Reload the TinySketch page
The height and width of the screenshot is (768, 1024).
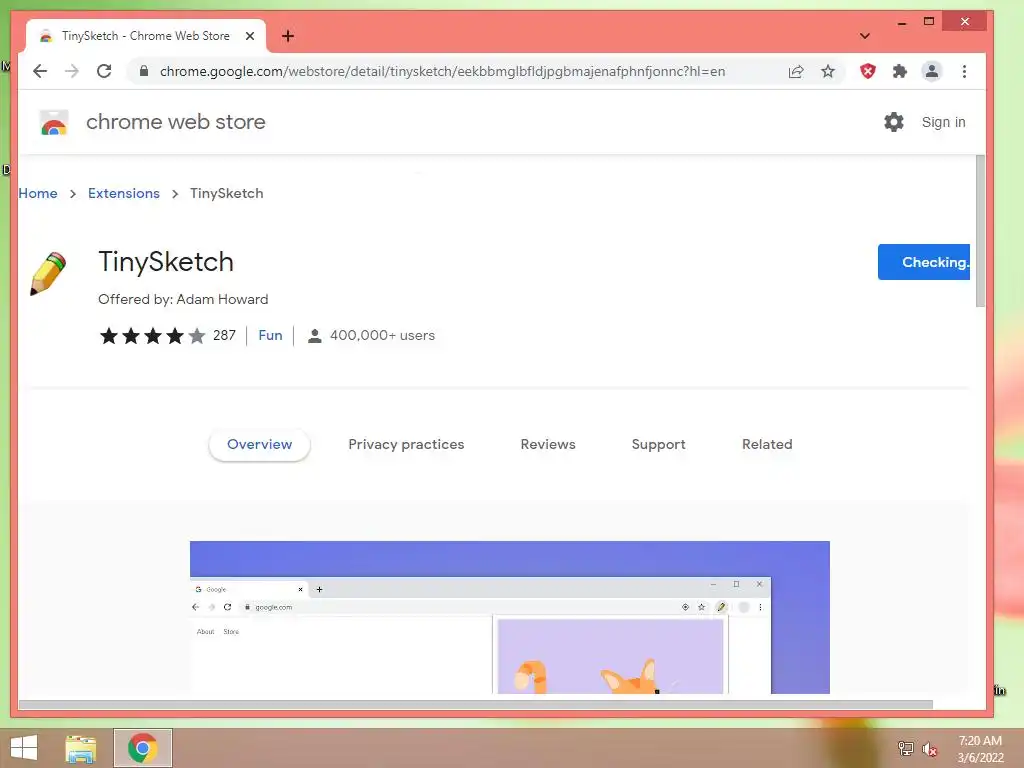(x=104, y=71)
